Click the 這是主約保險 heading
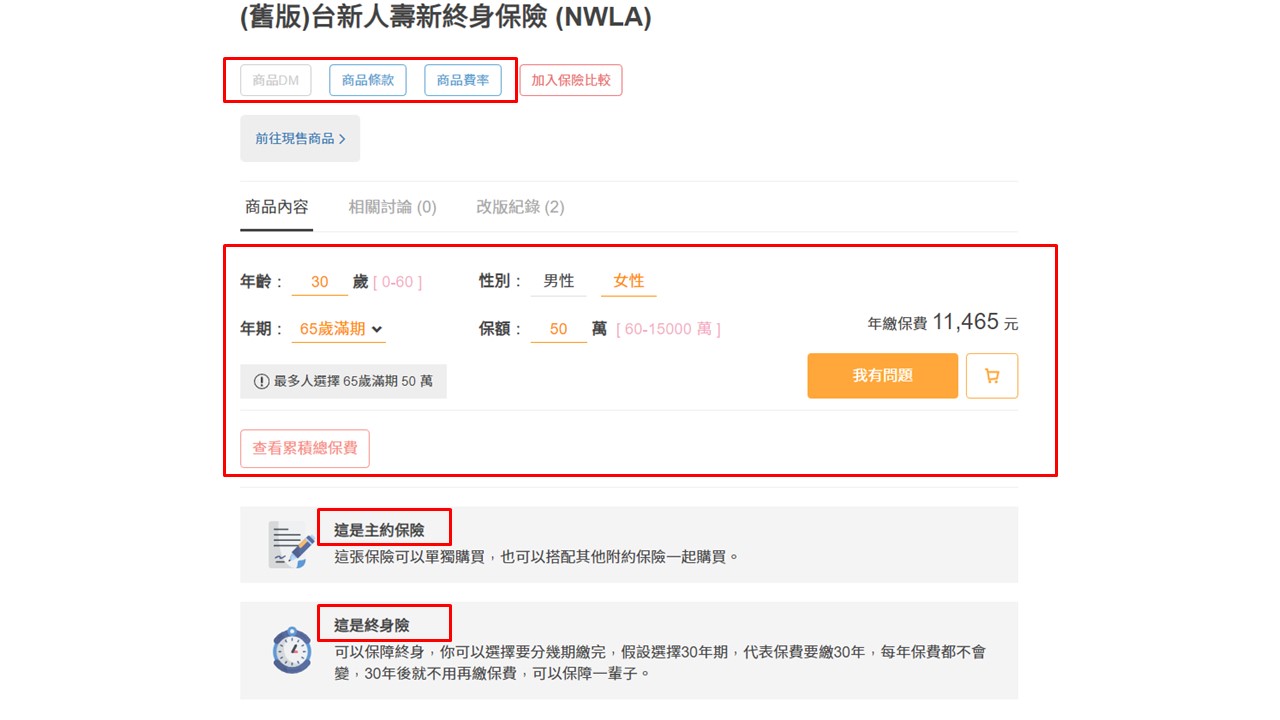Image resolution: width=1280 pixels, height=720 pixels. [379, 530]
